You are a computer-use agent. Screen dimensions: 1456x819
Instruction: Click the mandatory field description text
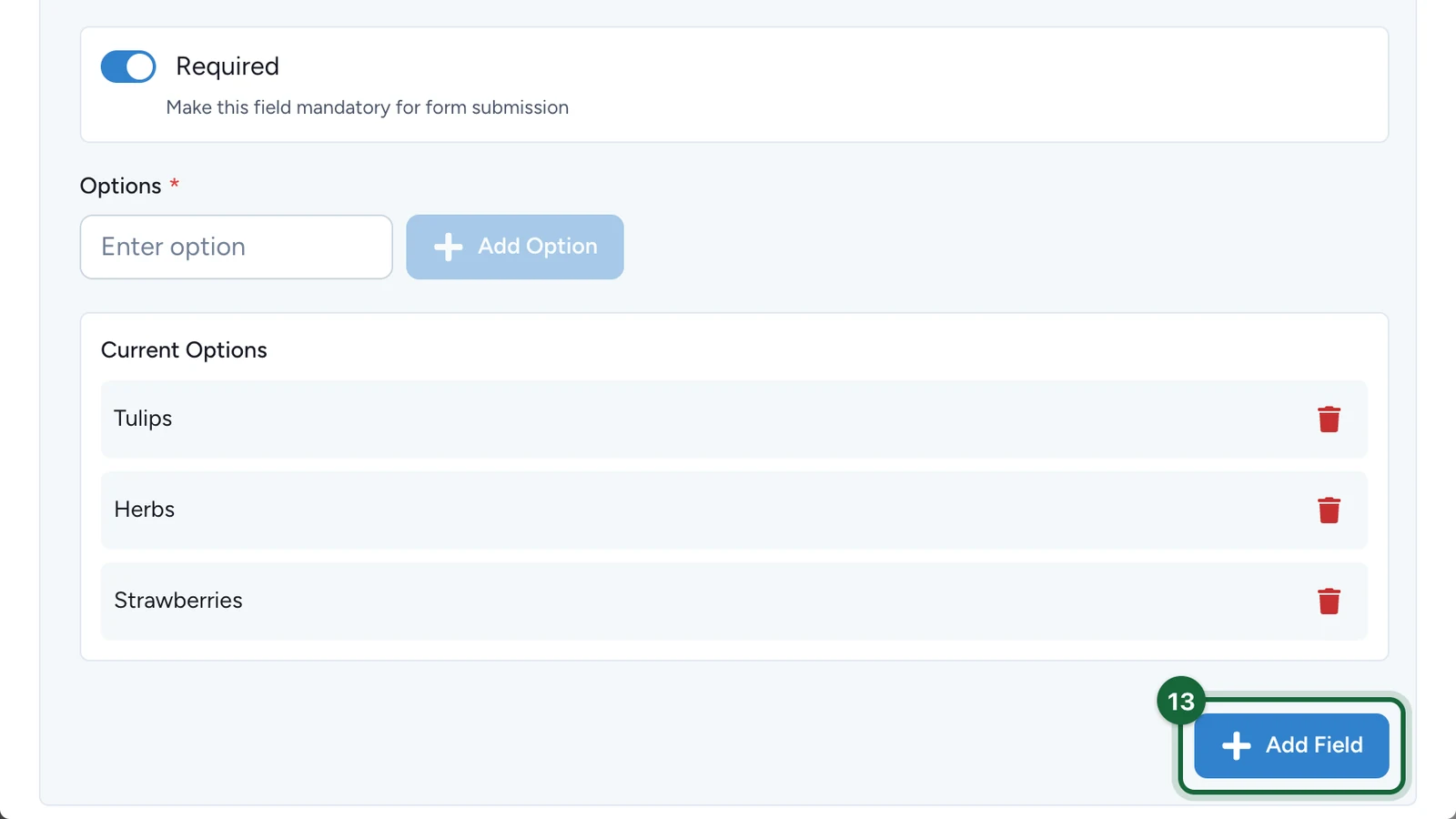click(x=368, y=107)
